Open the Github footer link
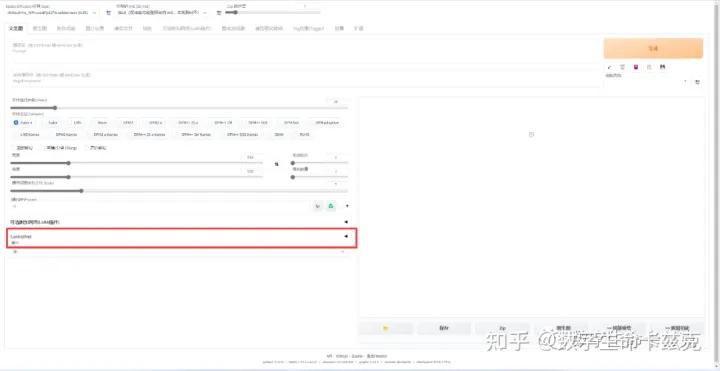 click(x=341, y=356)
